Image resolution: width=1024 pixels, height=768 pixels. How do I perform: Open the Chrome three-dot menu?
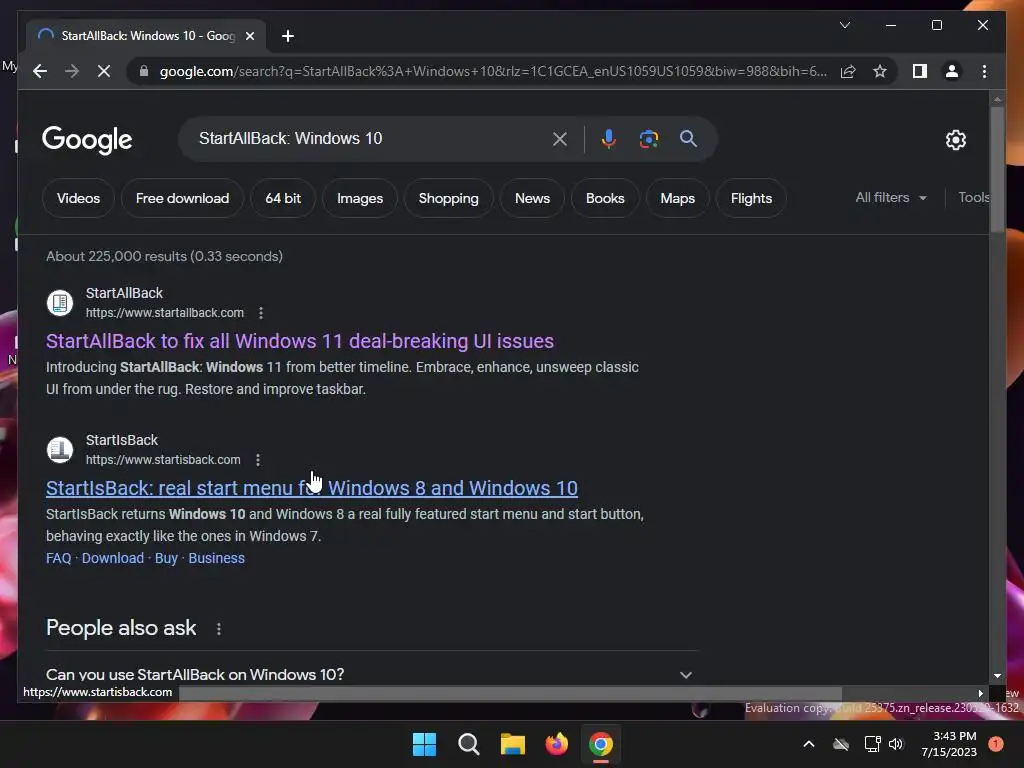(x=984, y=71)
